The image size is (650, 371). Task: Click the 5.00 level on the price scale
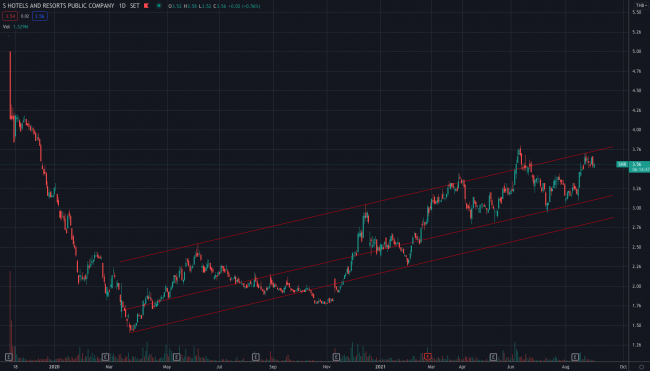pyautogui.click(x=636, y=51)
